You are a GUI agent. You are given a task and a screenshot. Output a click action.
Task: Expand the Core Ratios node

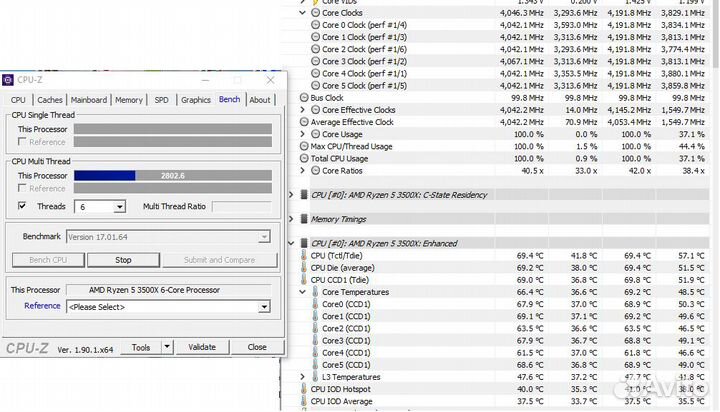tap(302, 170)
